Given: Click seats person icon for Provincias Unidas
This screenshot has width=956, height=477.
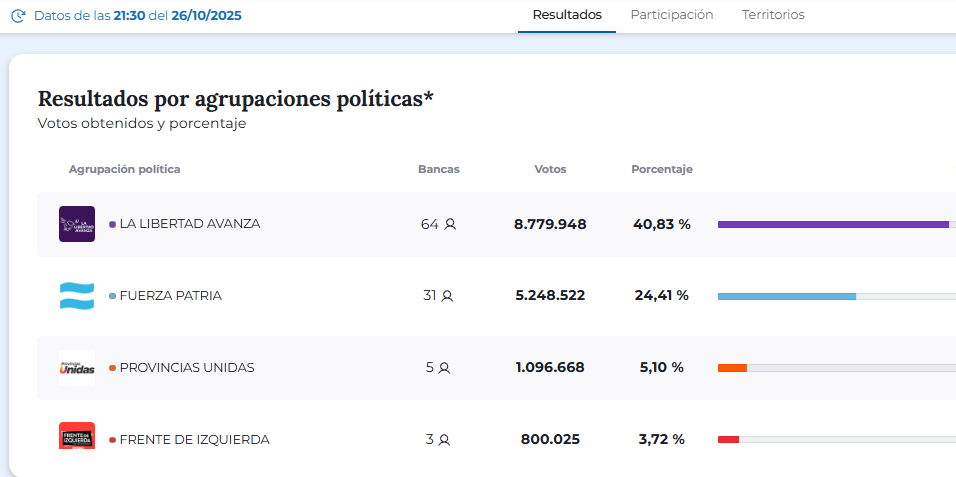Looking at the screenshot, I should coord(444,368).
